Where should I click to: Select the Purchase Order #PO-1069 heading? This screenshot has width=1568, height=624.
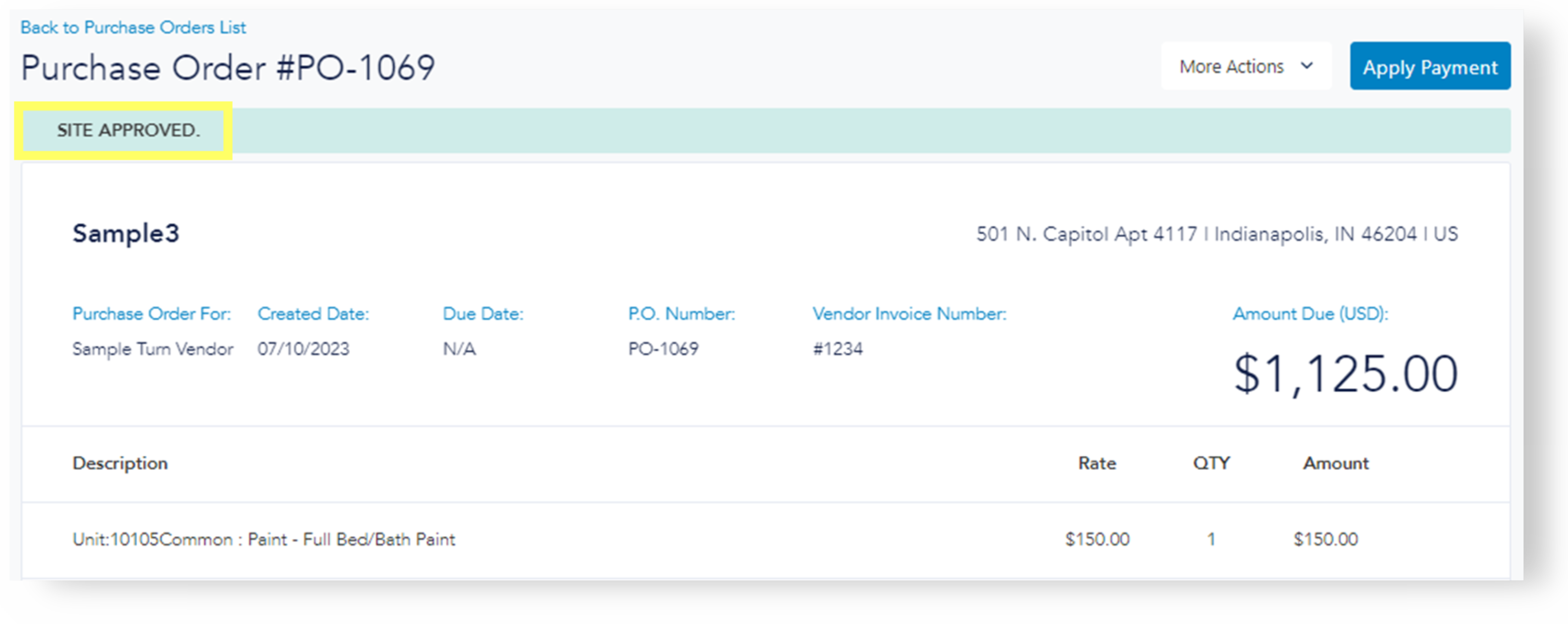pyautogui.click(x=228, y=67)
